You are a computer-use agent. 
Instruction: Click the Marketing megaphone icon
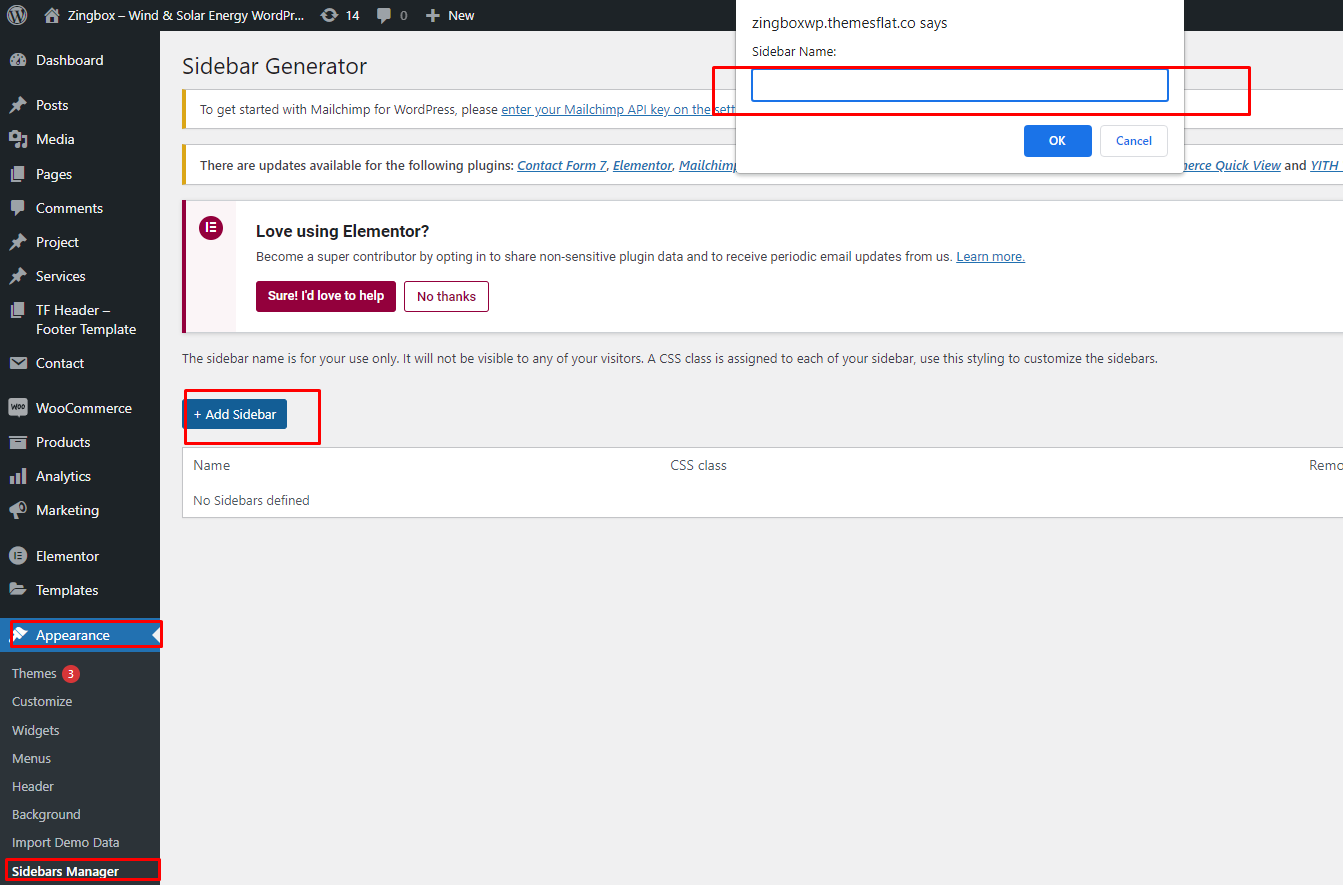pos(18,510)
